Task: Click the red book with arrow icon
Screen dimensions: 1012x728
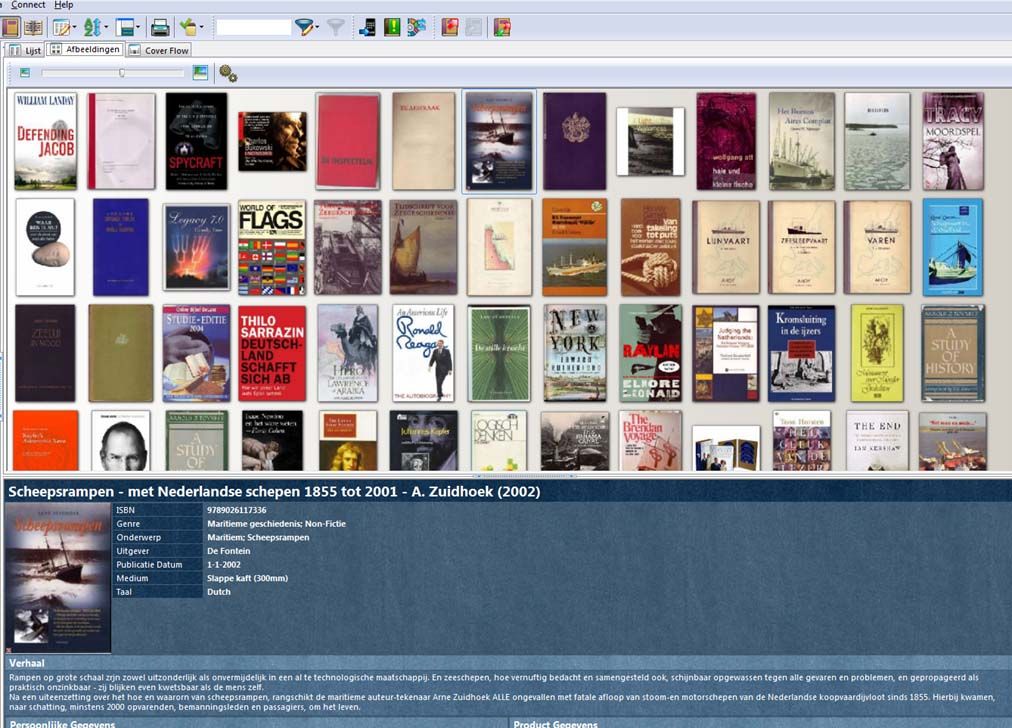Action: click(450, 27)
